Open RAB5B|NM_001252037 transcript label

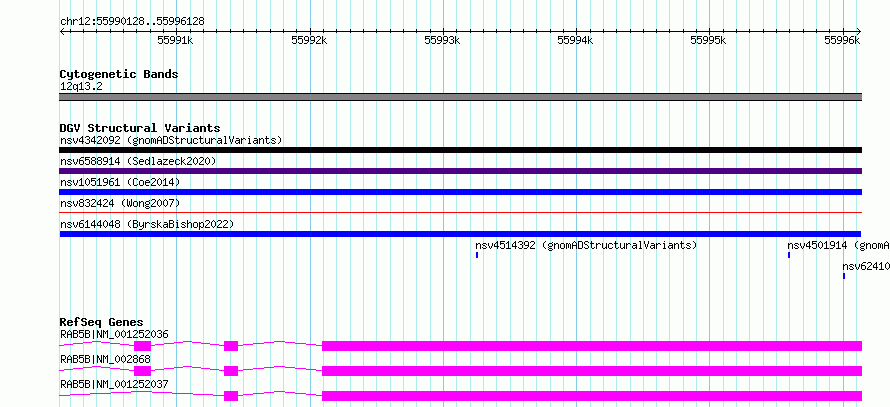click(114, 384)
